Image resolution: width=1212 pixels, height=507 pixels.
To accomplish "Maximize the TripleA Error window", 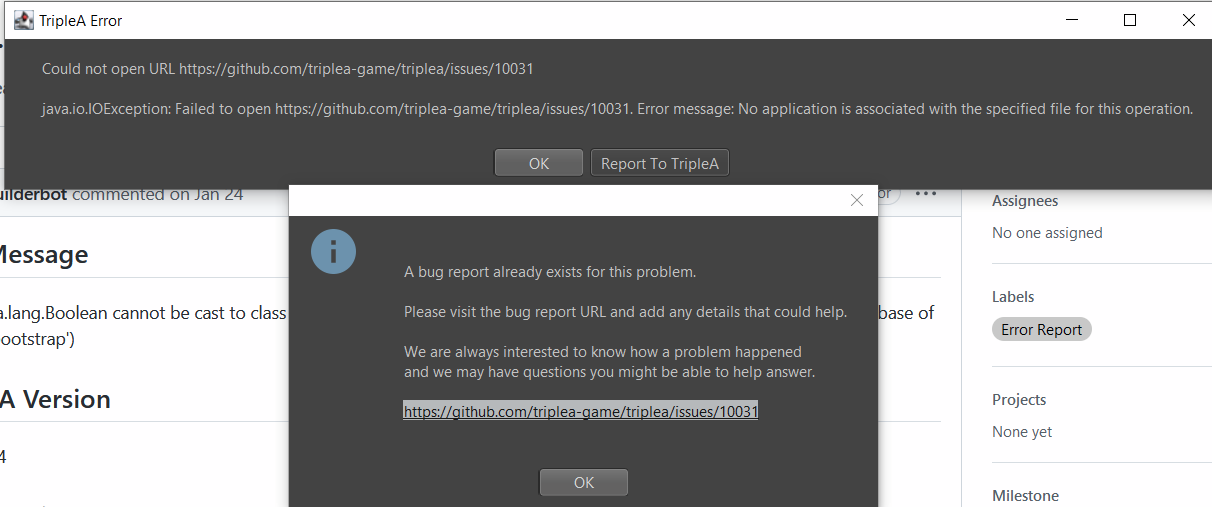I will pyautogui.click(x=1130, y=20).
